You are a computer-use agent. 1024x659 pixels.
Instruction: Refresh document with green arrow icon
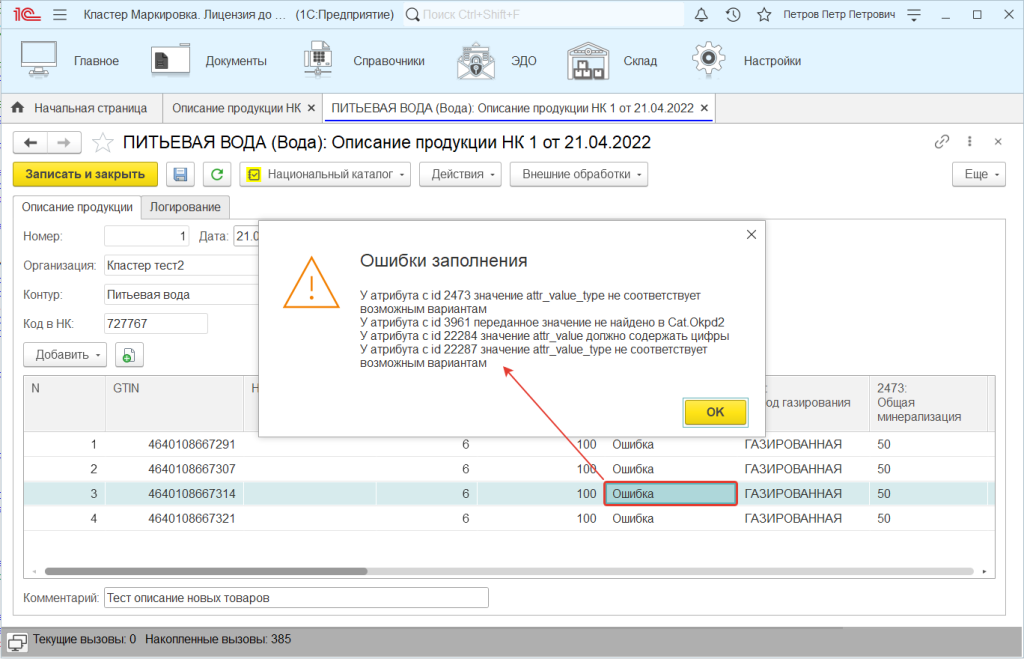tap(217, 174)
